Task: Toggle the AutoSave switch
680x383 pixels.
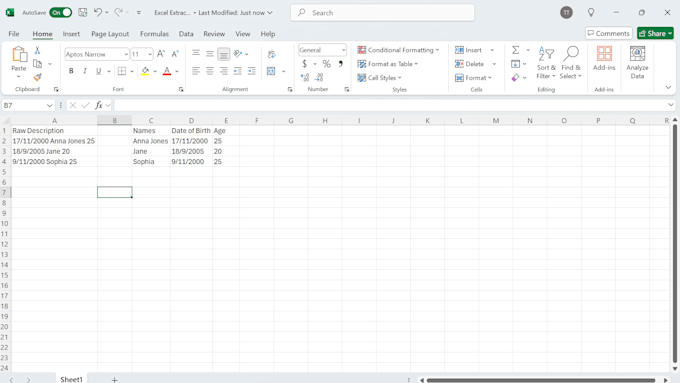Action: coord(60,13)
